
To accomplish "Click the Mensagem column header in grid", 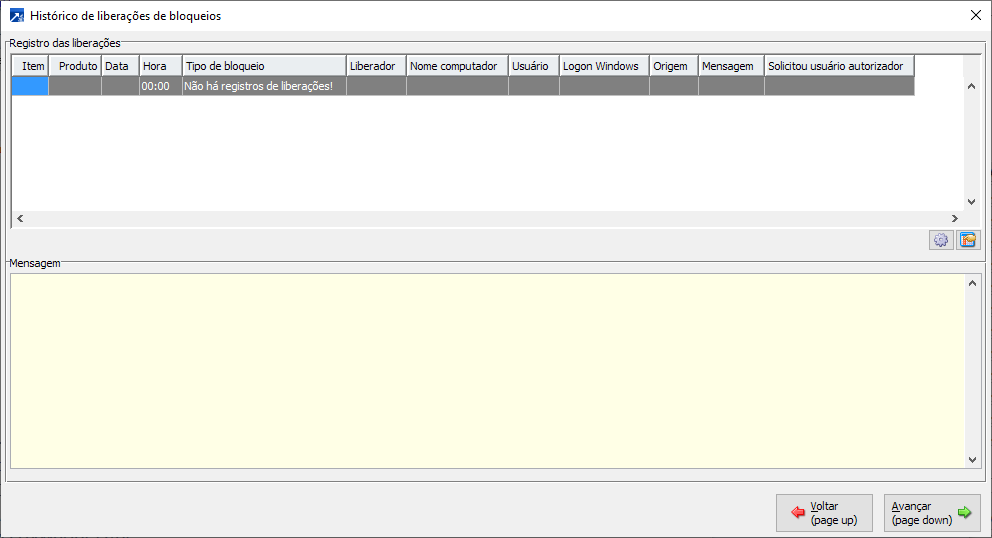I will click(x=731, y=66).
